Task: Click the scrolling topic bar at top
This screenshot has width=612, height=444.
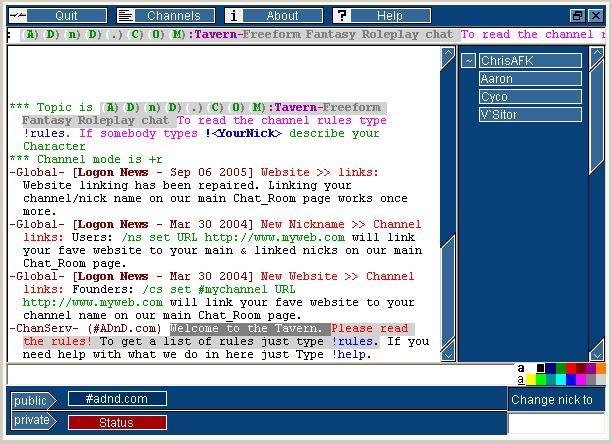Action: [x=306, y=35]
